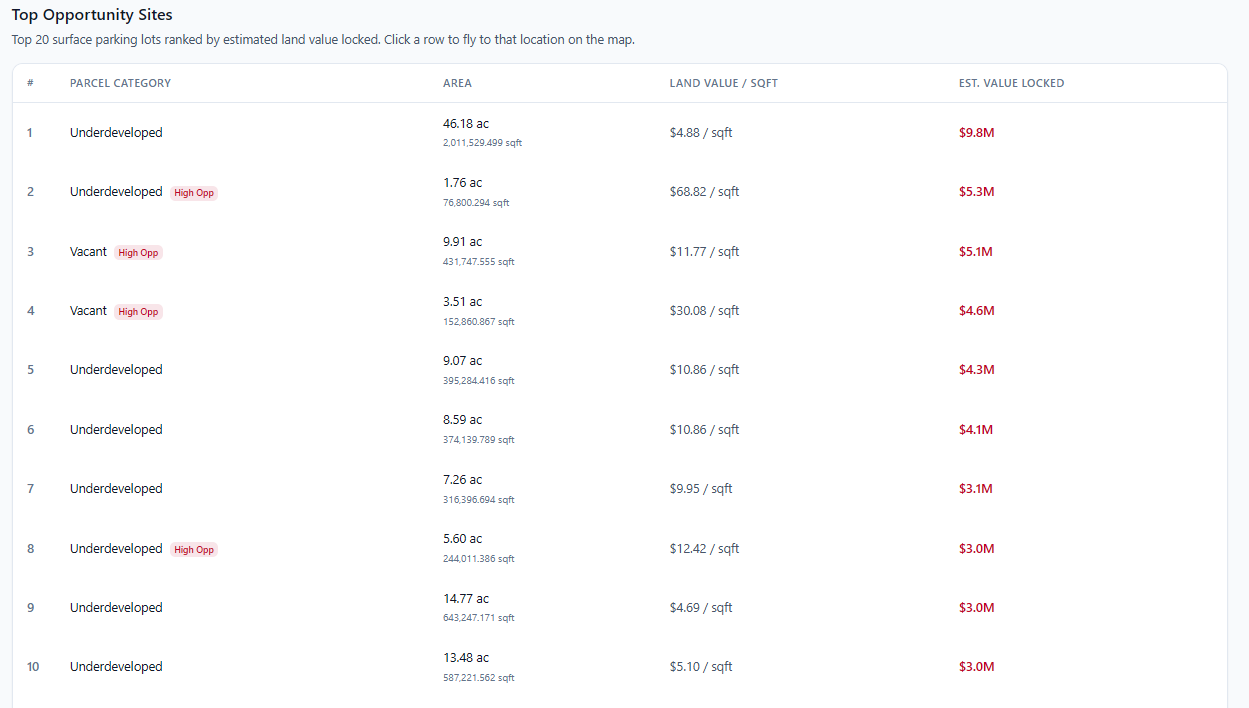Click the High Opp badge on row 3

pos(138,253)
